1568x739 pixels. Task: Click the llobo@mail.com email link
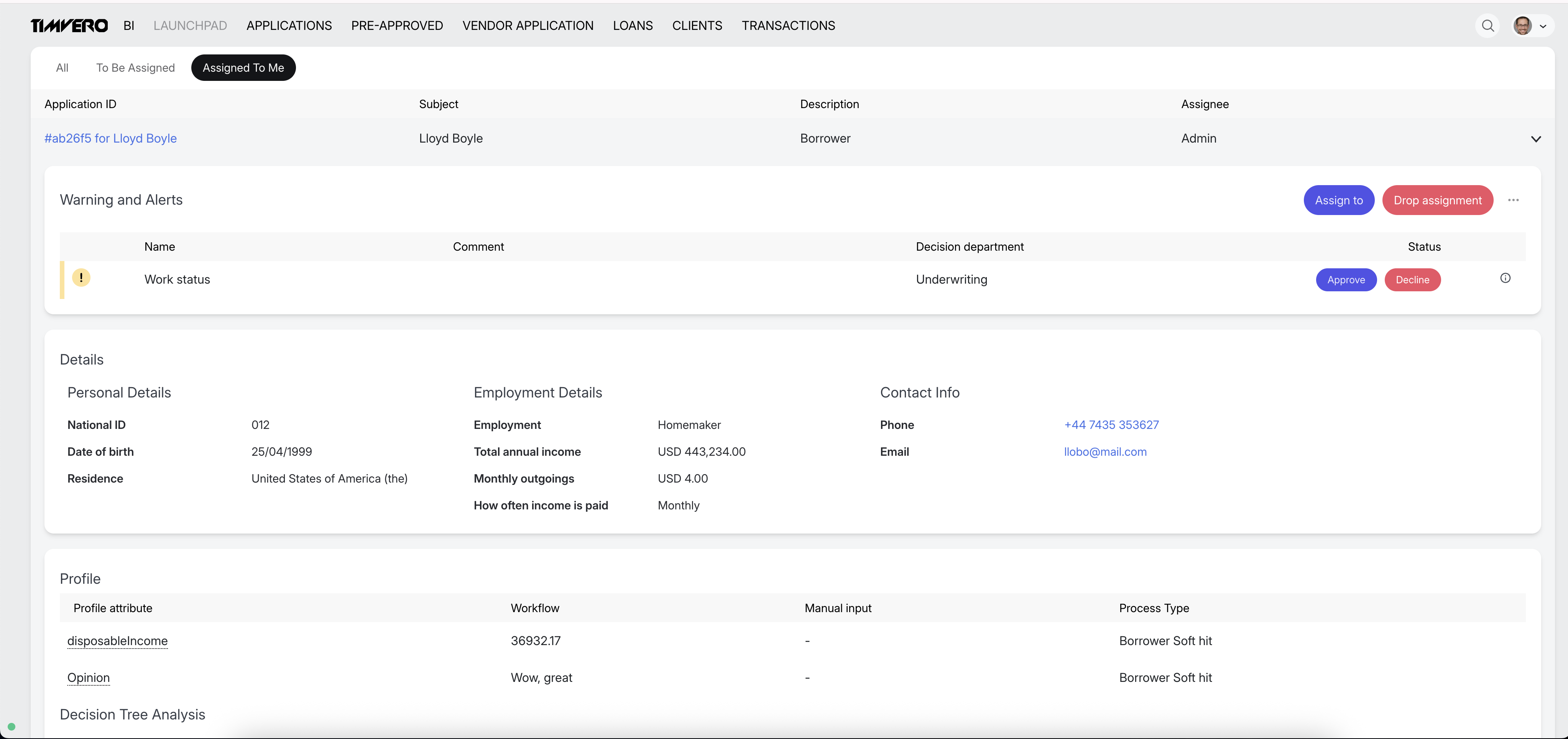click(1105, 452)
